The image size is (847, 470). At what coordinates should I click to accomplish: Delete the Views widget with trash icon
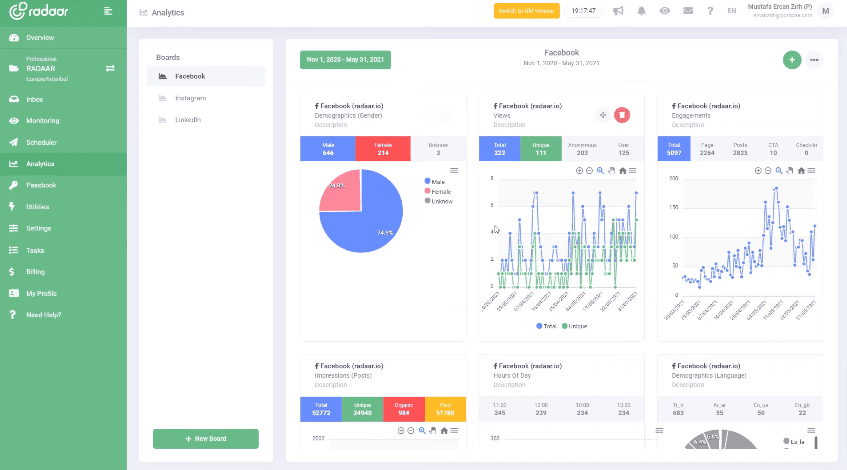tap(622, 115)
